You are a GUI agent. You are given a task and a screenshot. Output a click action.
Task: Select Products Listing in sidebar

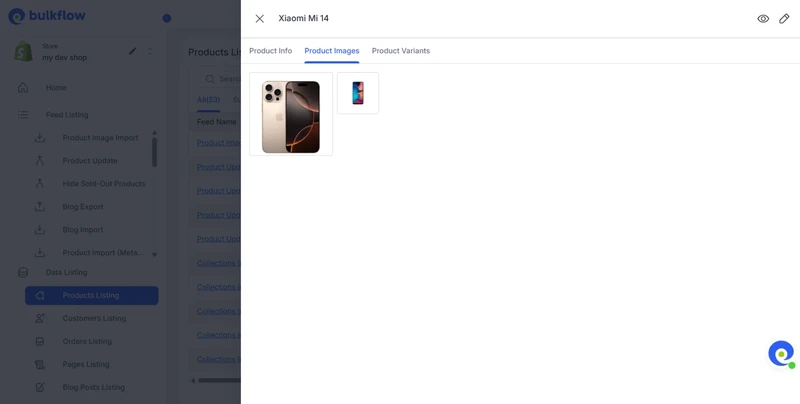pyautogui.click(x=91, y=295)
